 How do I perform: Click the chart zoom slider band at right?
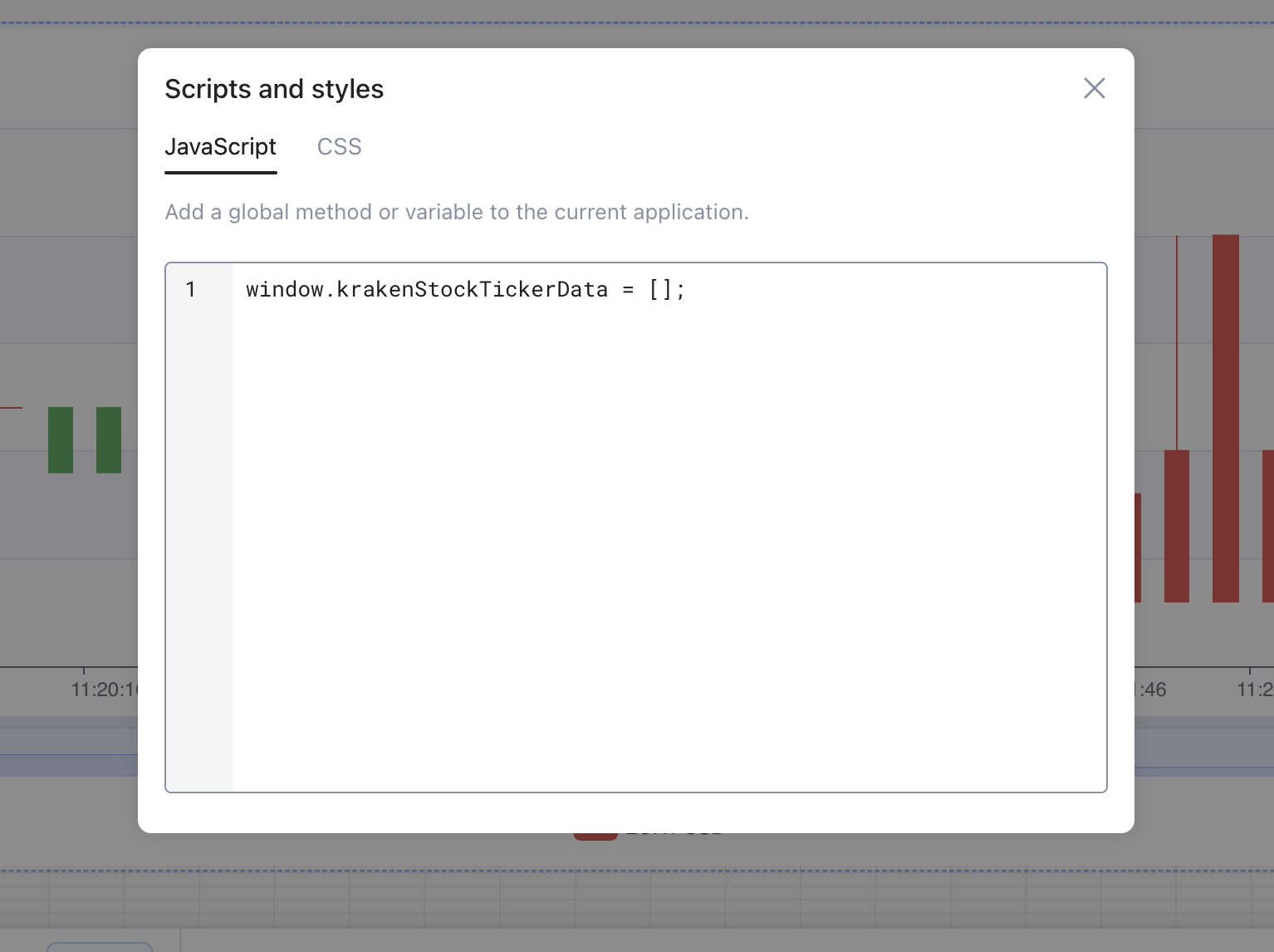click(1203, 752)
